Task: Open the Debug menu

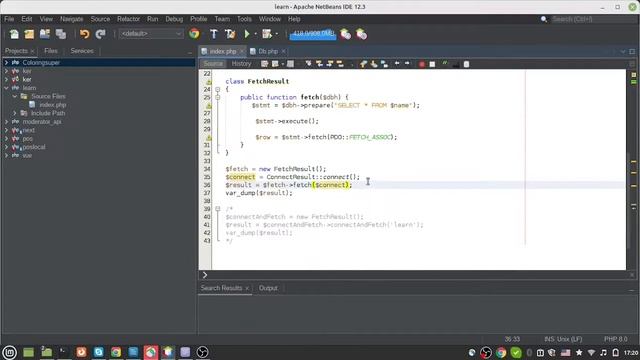Action: coord(174,19)
